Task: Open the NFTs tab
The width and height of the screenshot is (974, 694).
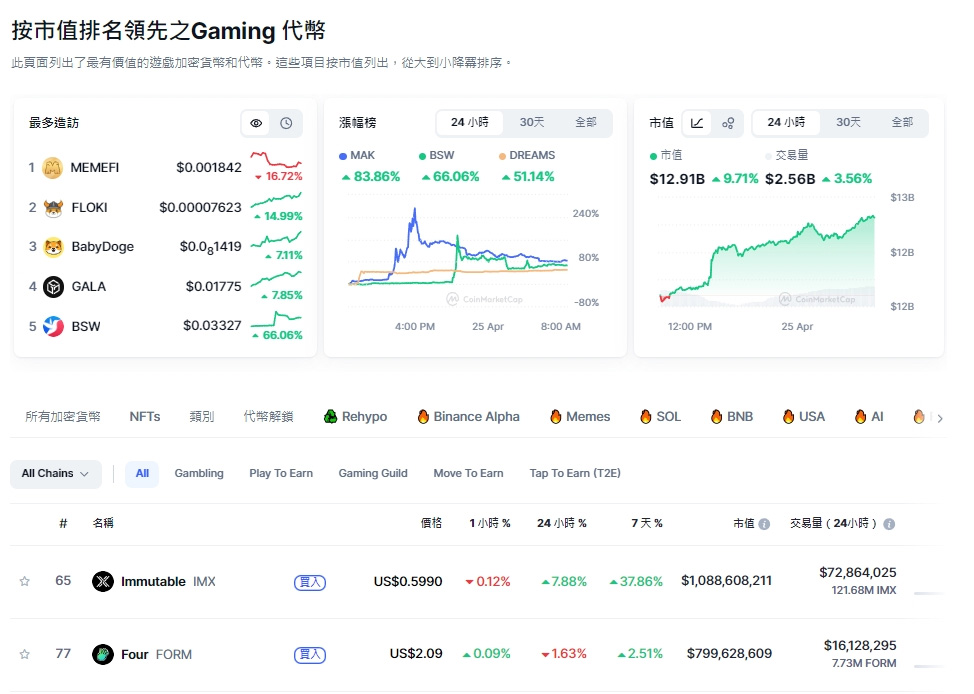Action: (x=143, y=416)
